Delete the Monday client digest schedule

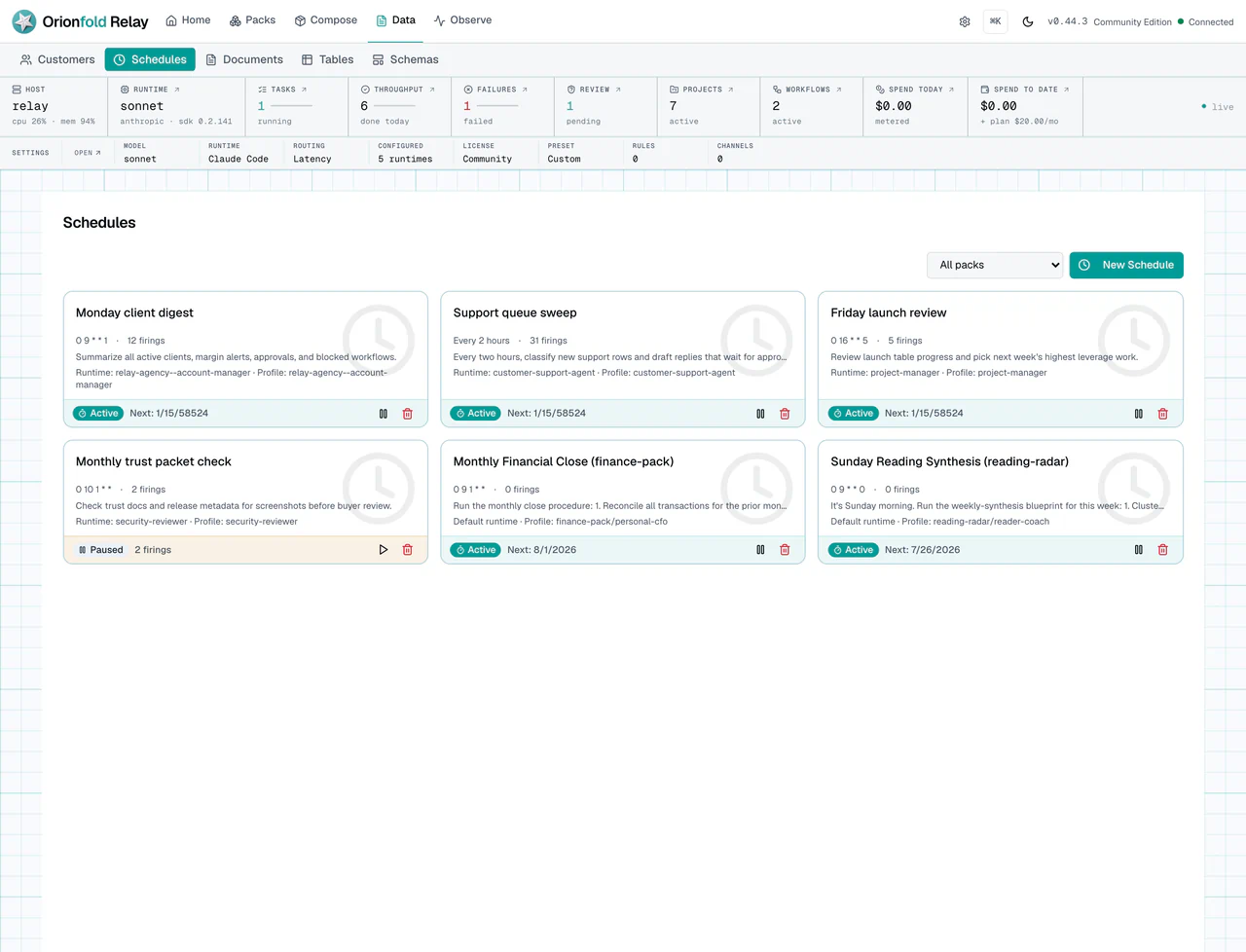(408, 414)
